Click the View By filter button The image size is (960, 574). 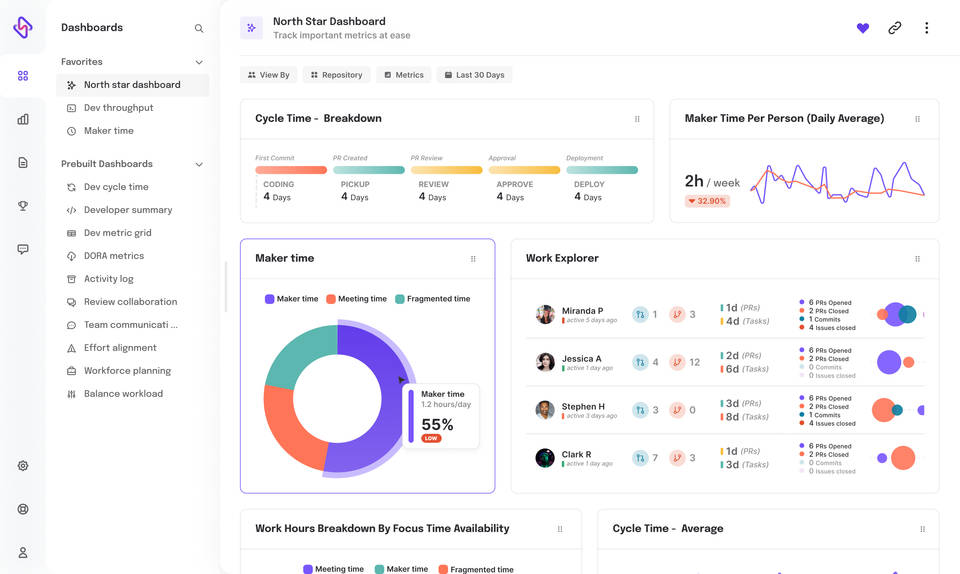point(268,75)
